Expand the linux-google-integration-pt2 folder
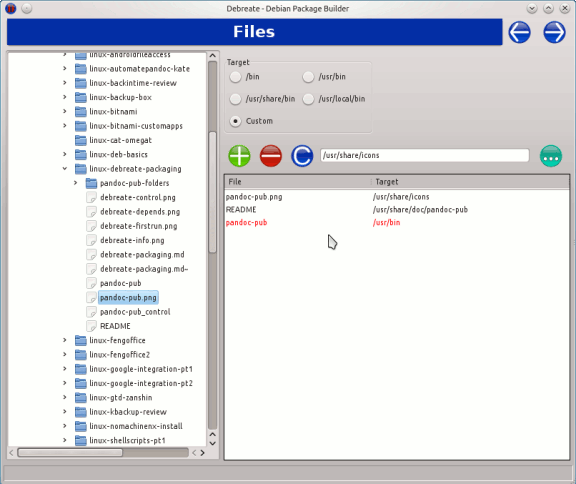576x484 pixels. (x=65, y=383)
